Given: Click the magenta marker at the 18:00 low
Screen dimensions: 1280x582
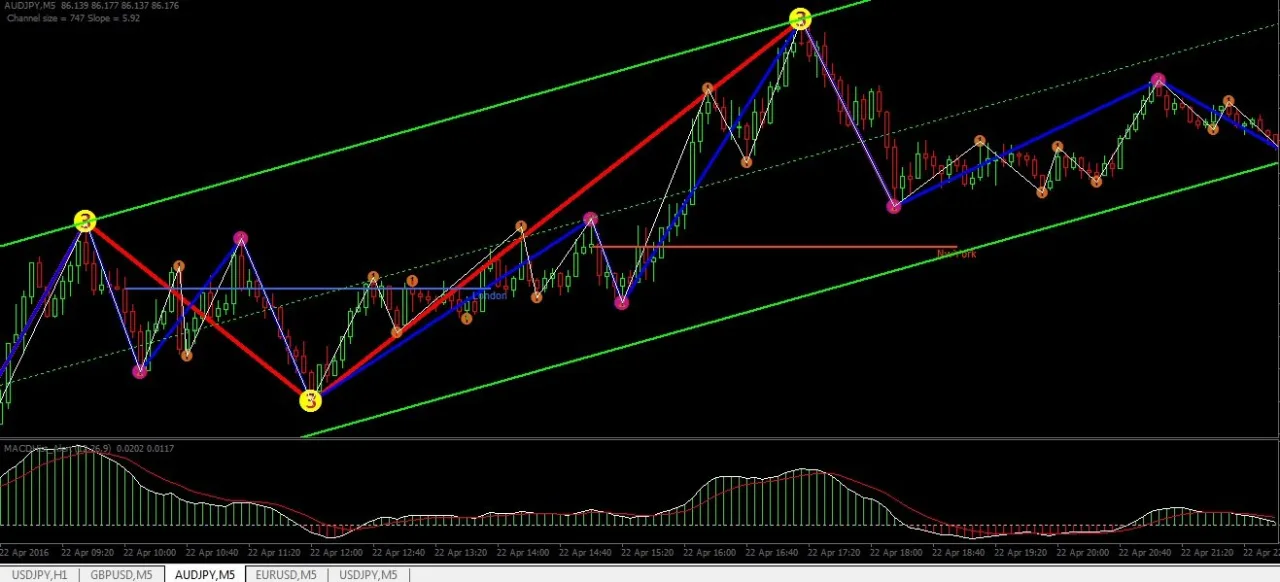Looking at the screenshot, I should click(894, 206).
